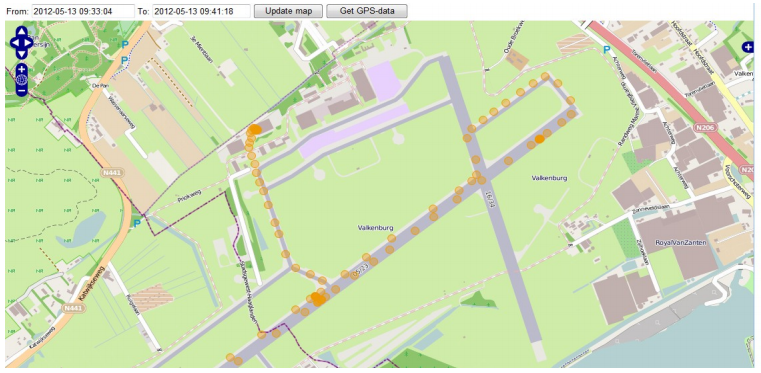This screenshot has width=761, height=373.
Task: Click the parking P icon near Prickweg
Action: point(137,223)
